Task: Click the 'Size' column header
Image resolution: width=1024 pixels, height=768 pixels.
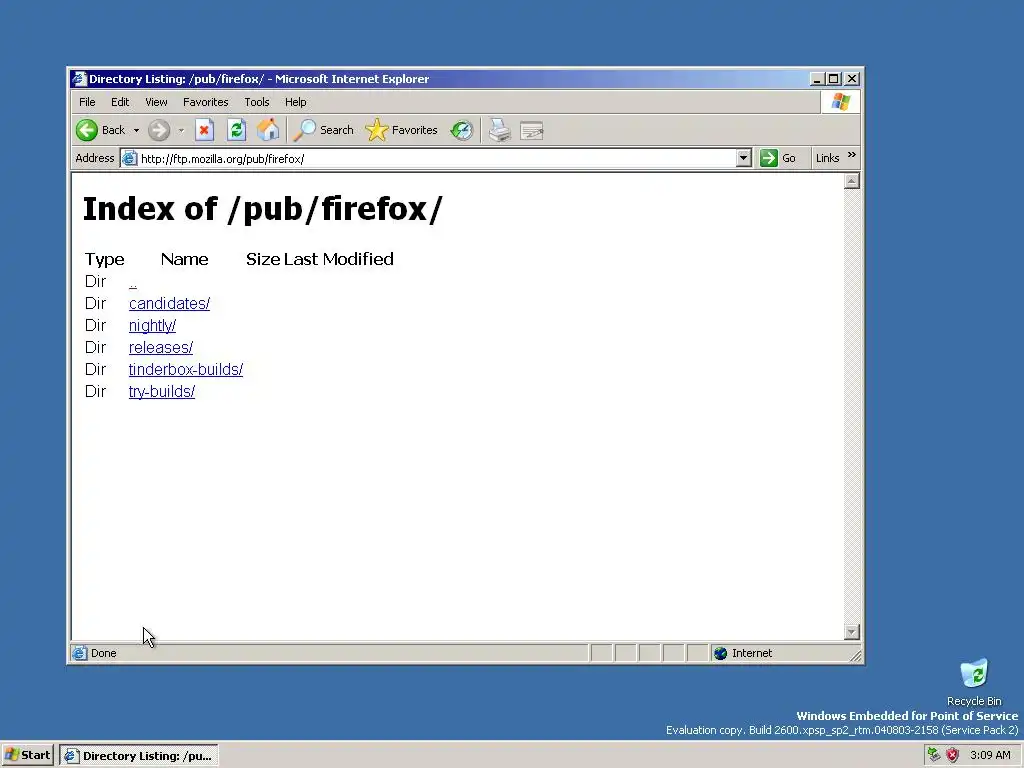Action: 263,259
